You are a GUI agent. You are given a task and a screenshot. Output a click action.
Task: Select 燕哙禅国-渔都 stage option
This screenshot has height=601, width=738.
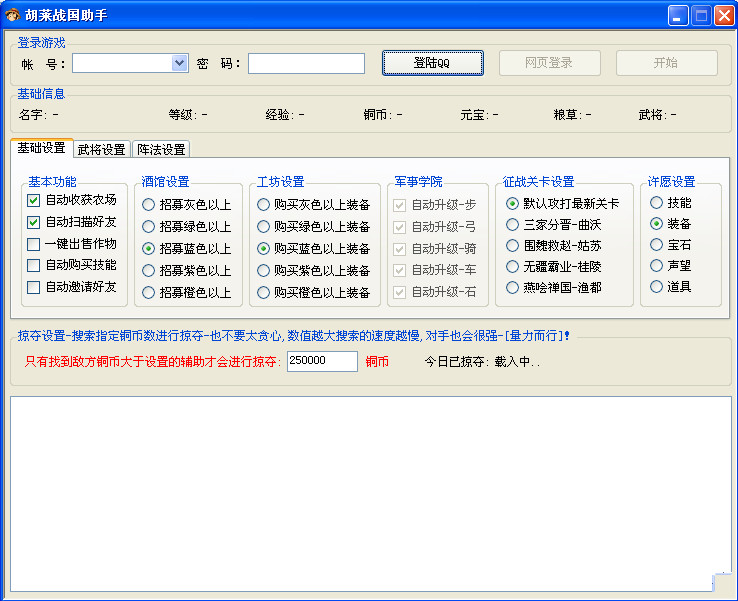(x=513, y=287)
